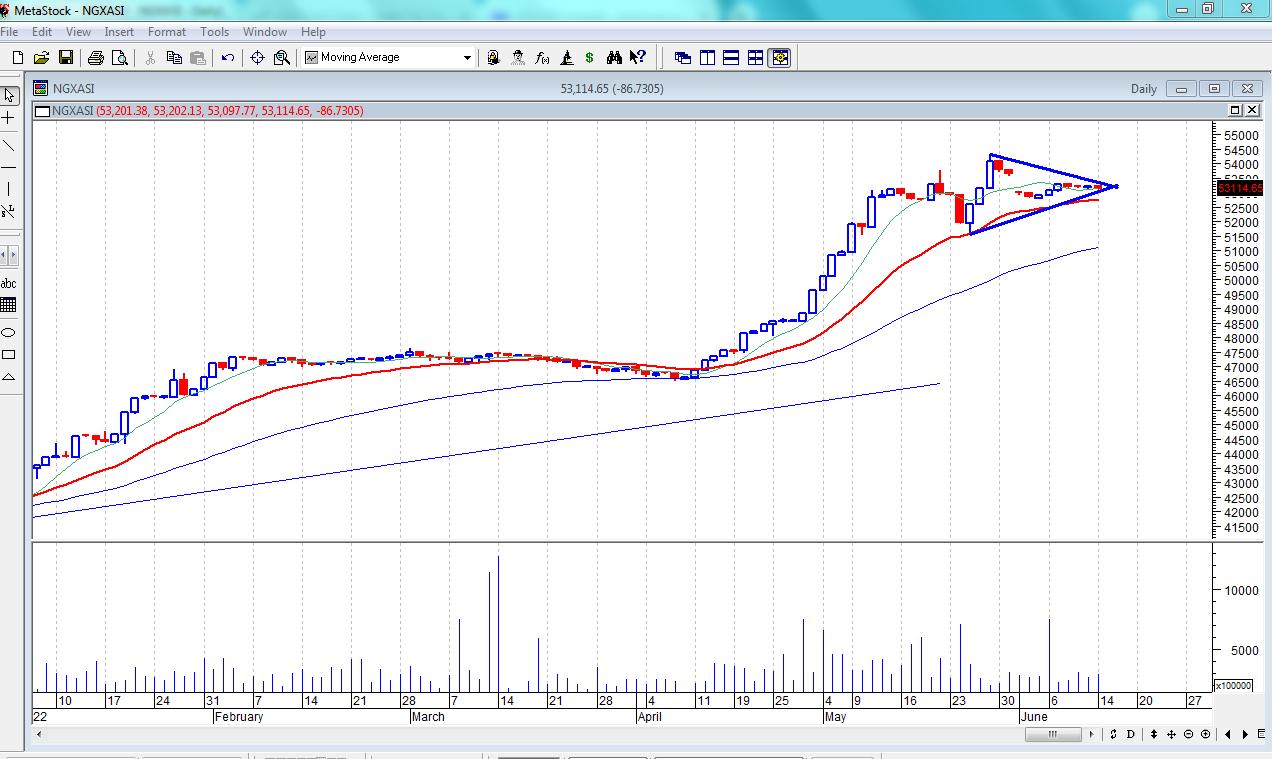Select the crosshairs icon in toolbar
This screenshot has height=759, width=1272.
point(257,58)
